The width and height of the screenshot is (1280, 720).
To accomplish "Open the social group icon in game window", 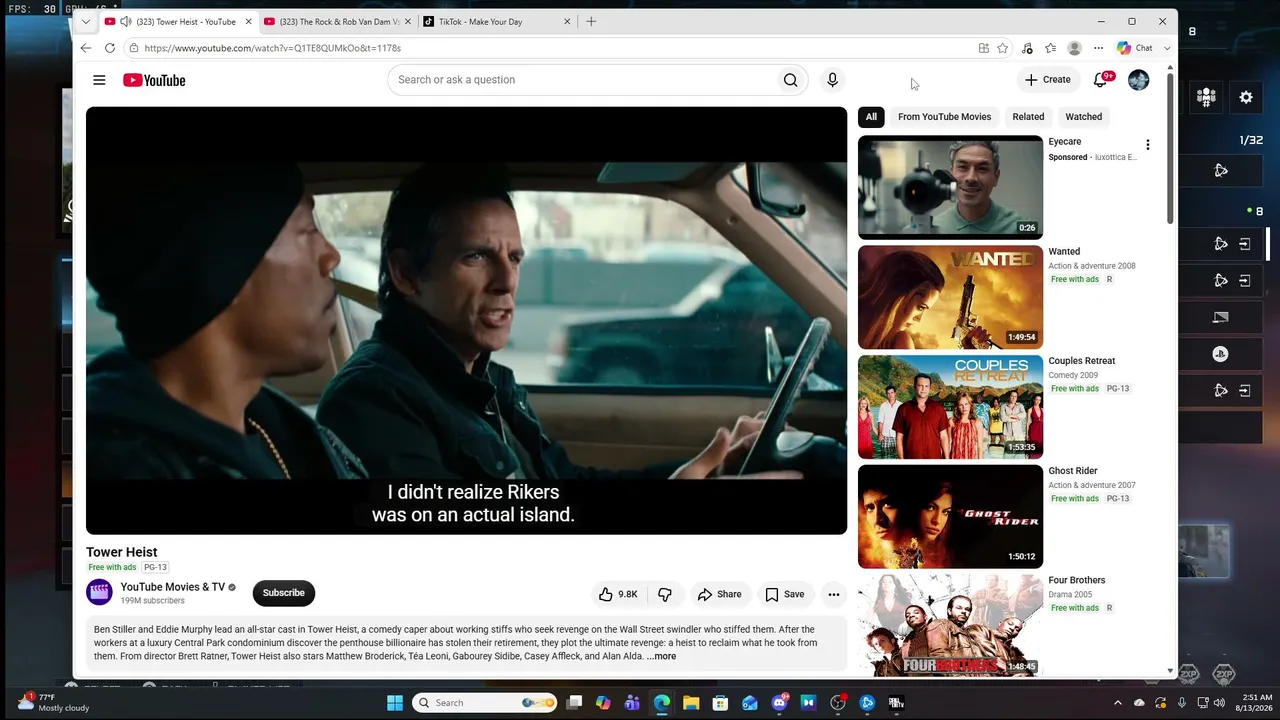I will point(1206,97).
